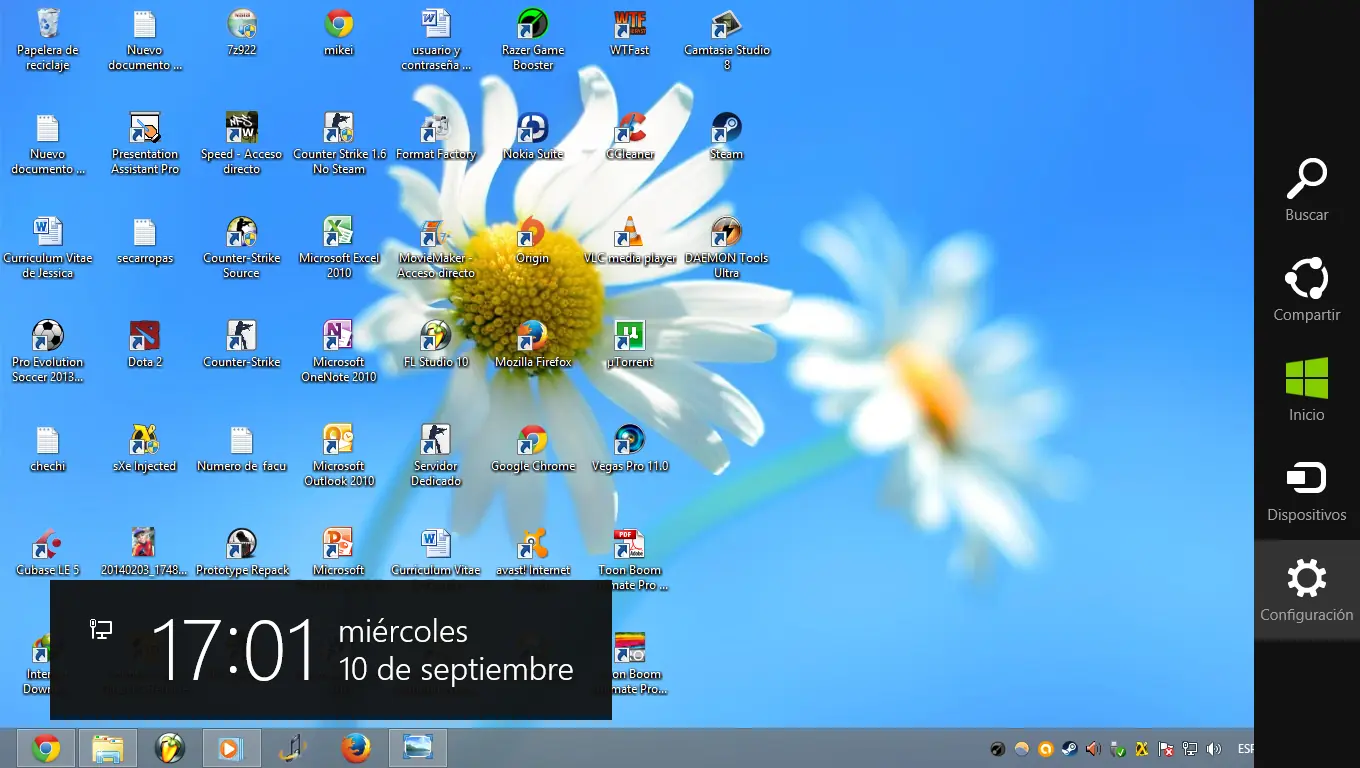1360x768 pixels.
Task: Open the volume slider from the tray
Action: tap(1215, 748)
